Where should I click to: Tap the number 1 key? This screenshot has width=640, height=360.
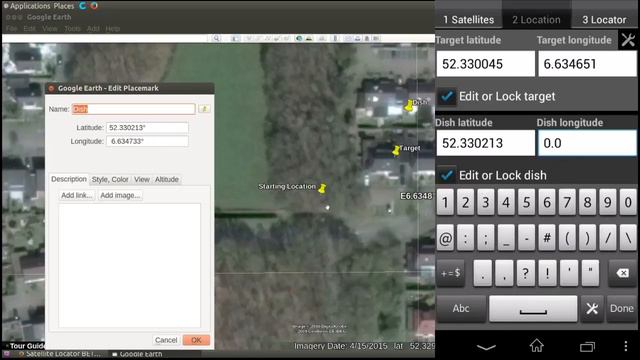tap(445, 202)
